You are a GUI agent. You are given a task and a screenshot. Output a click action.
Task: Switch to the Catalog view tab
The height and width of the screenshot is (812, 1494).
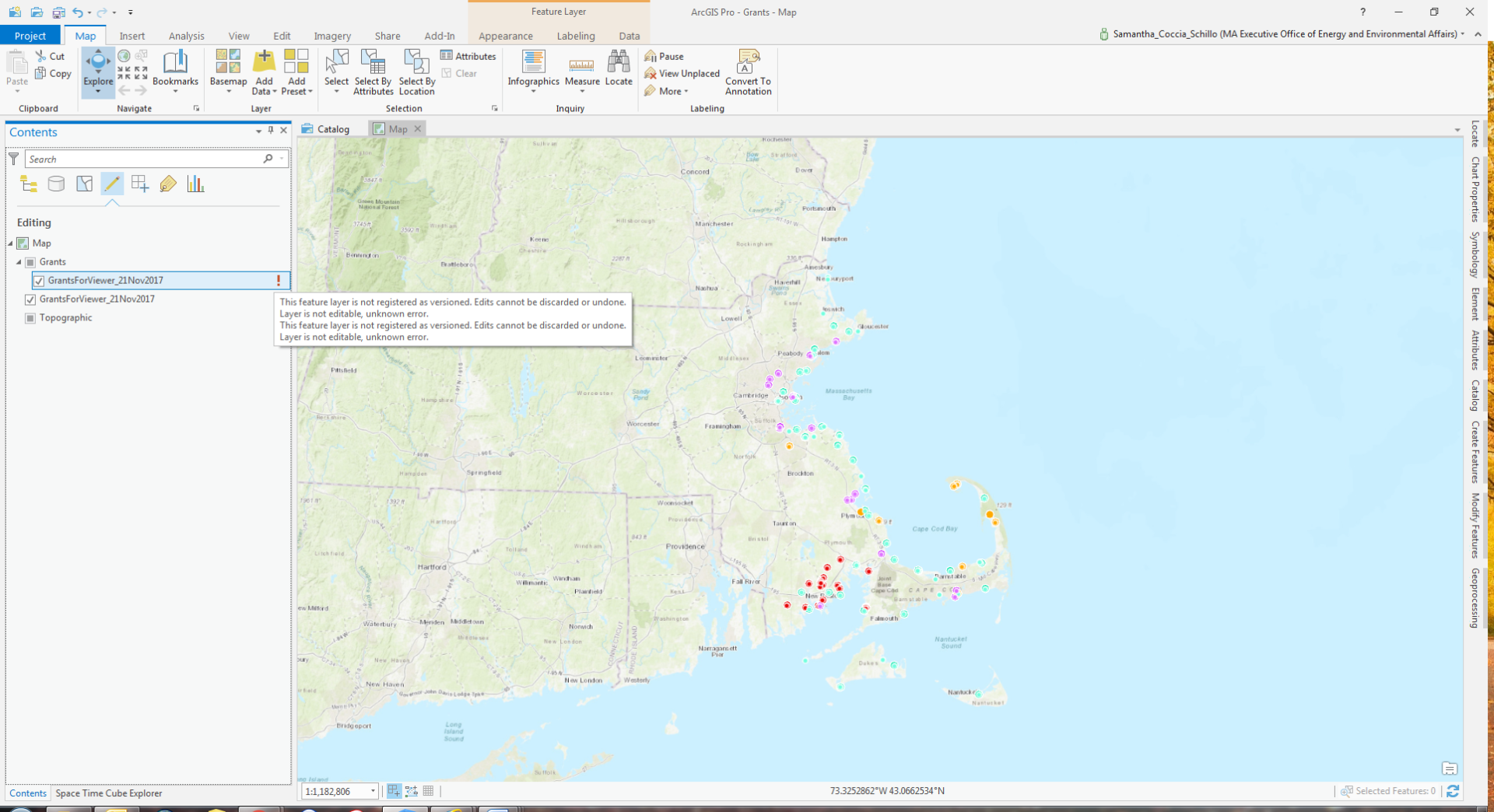(x=326, y=129)
